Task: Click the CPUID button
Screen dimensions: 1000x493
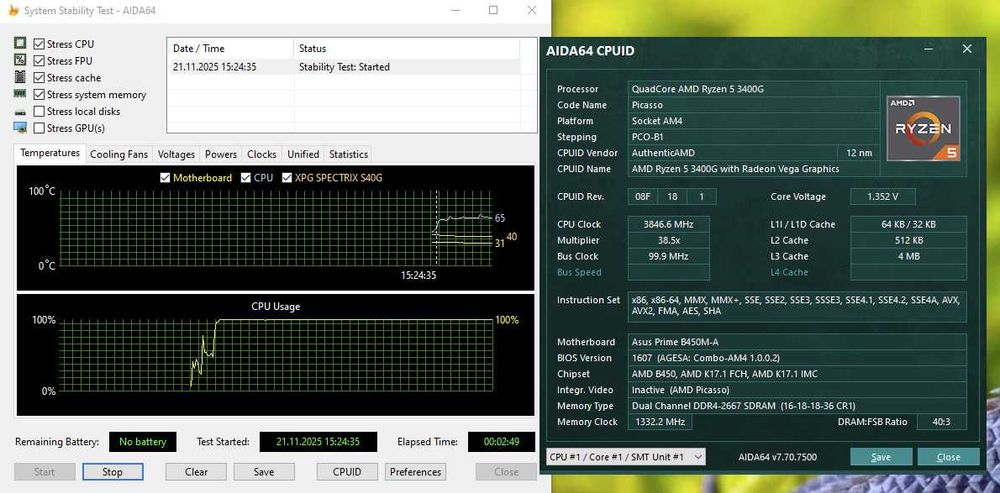Action: (347, 472)
